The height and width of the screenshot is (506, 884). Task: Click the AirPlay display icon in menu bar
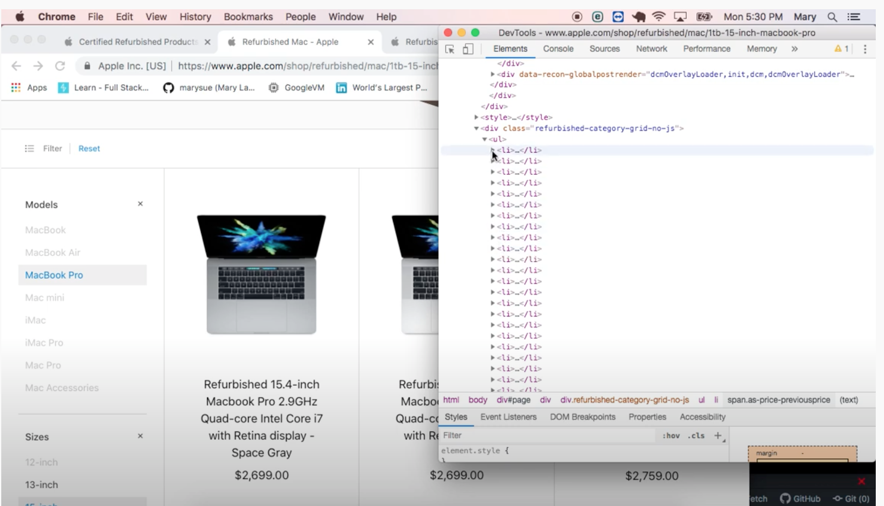click(x=680, y=16)
